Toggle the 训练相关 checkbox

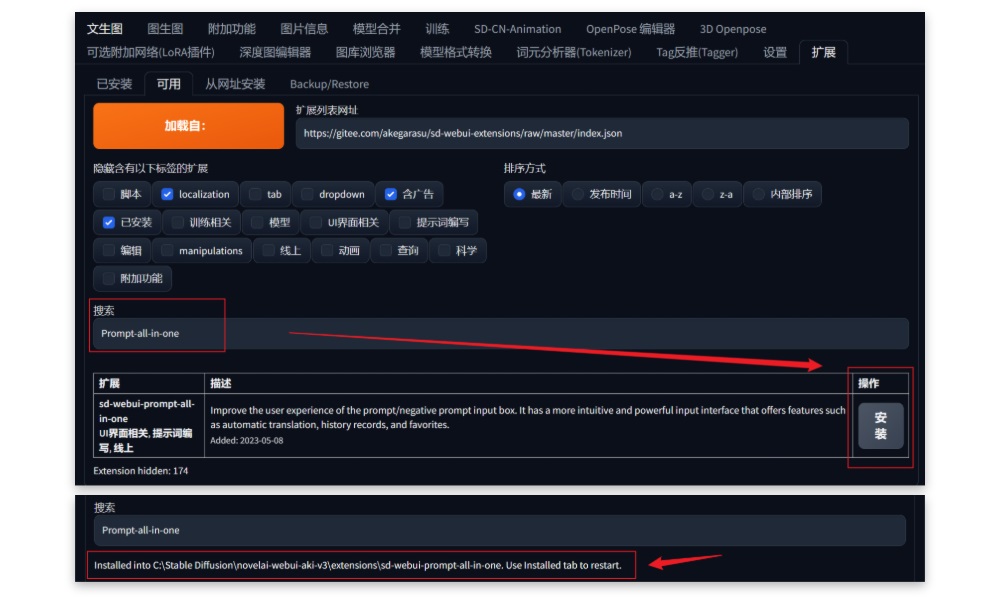(x=178, y=222)
